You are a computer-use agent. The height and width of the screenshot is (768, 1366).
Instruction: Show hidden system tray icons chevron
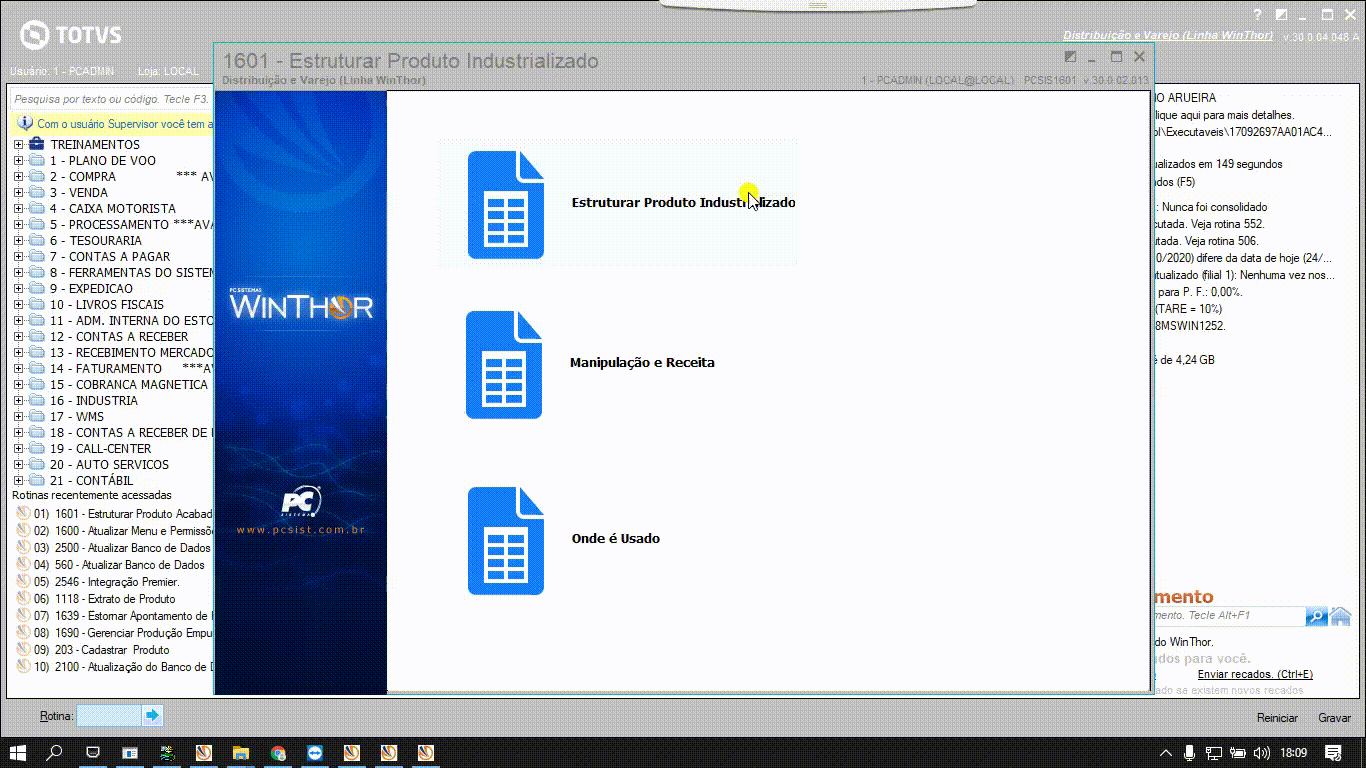[x=1166, y=753]
